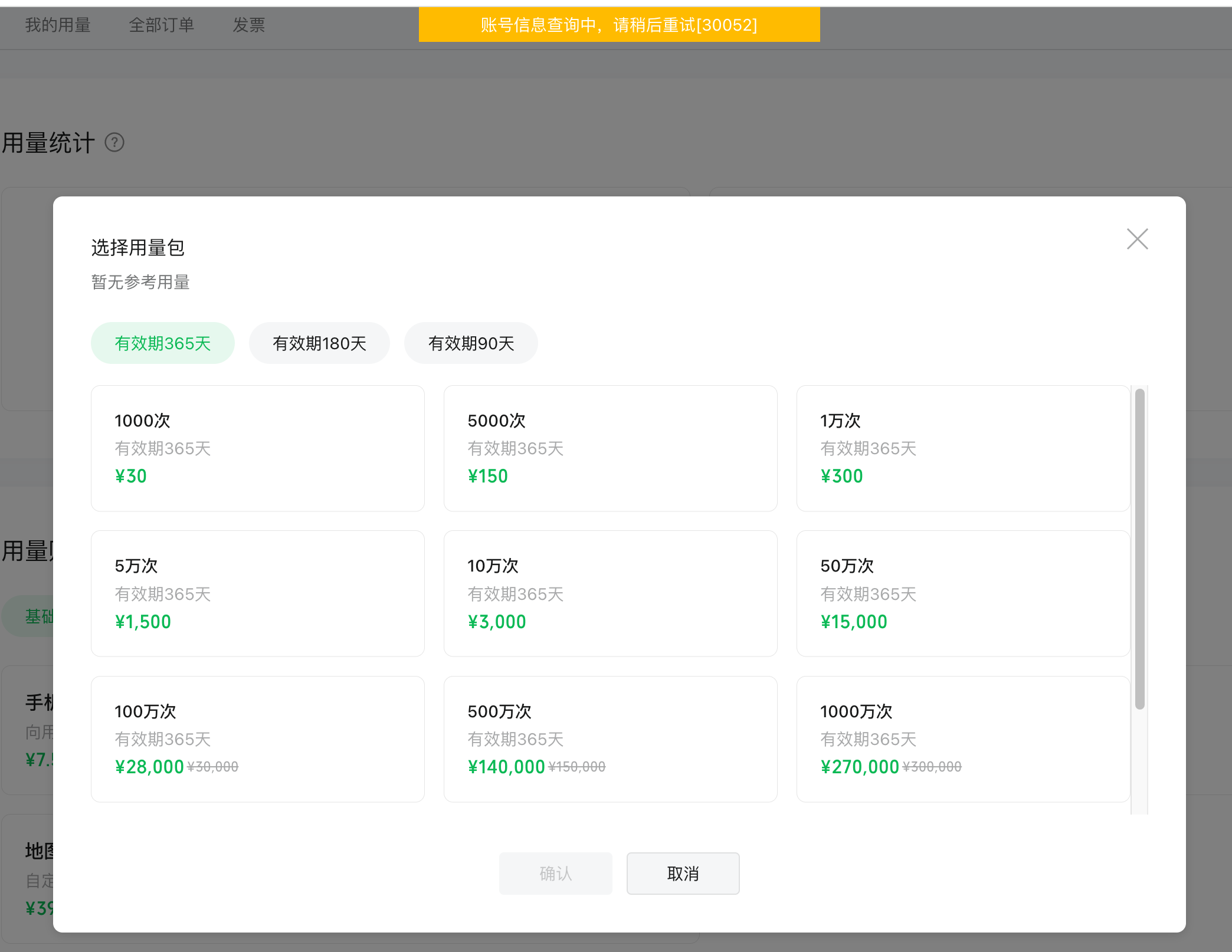Switch to the 全部订单 tab
Image resolution: width=1232 pixels, height=952 pixels.
161,25
